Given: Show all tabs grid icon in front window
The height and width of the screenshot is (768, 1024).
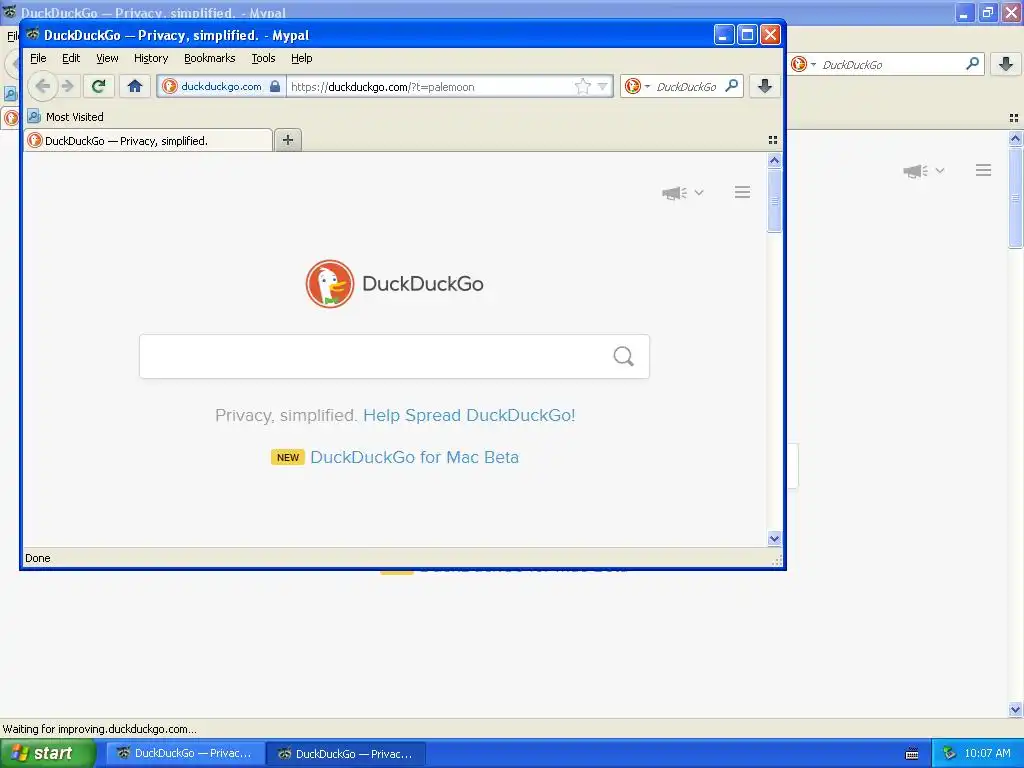Looking at the screenshot, I should [x=773, y=140].
